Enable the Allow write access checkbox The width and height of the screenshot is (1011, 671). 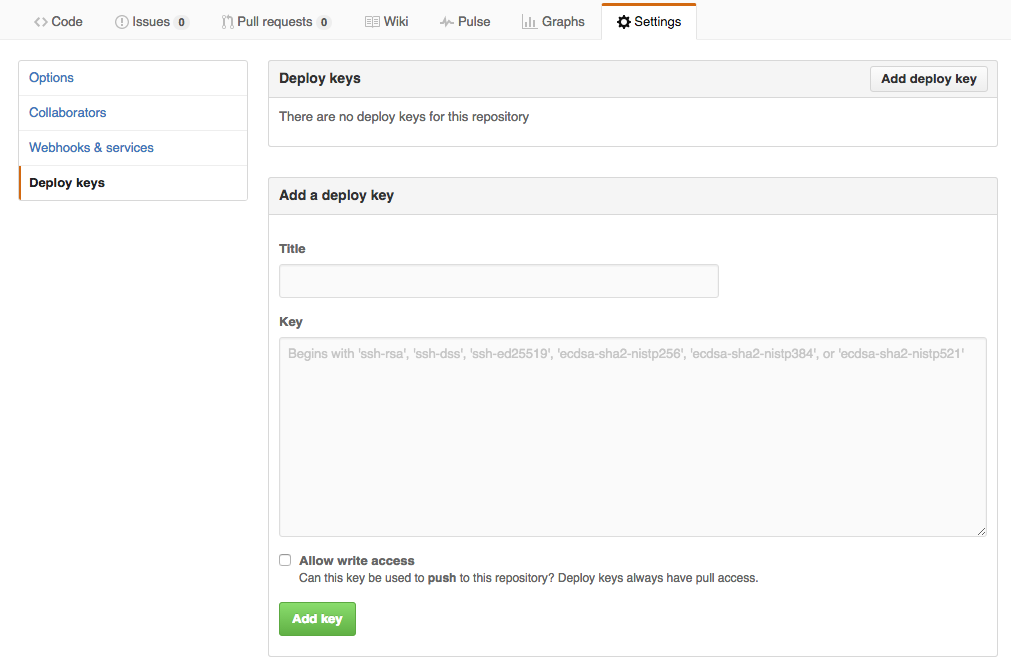tap(285, 560)
